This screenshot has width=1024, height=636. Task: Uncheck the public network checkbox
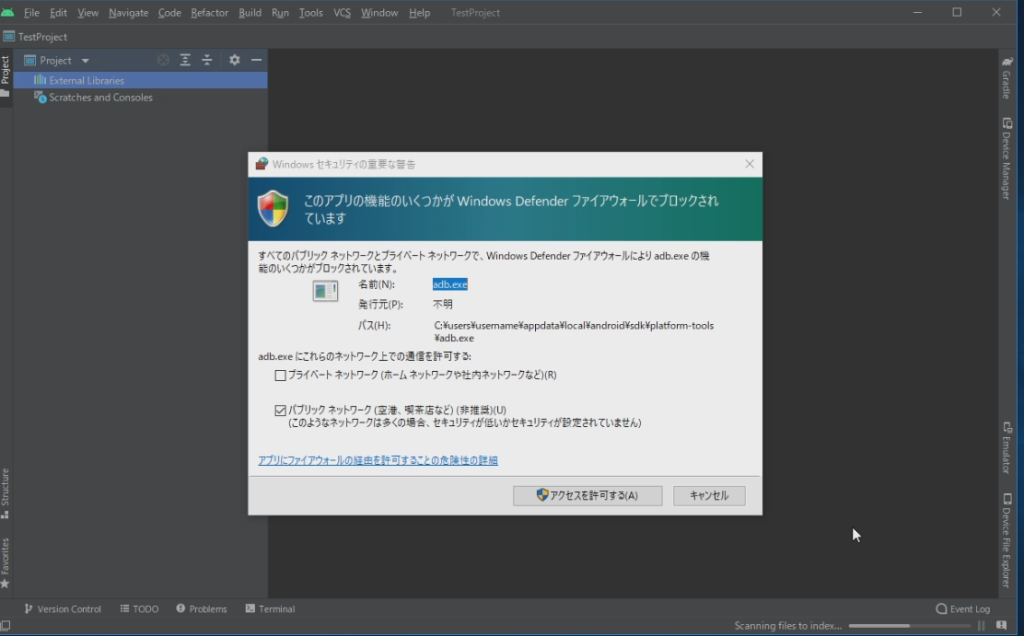(x=281, y=410)
